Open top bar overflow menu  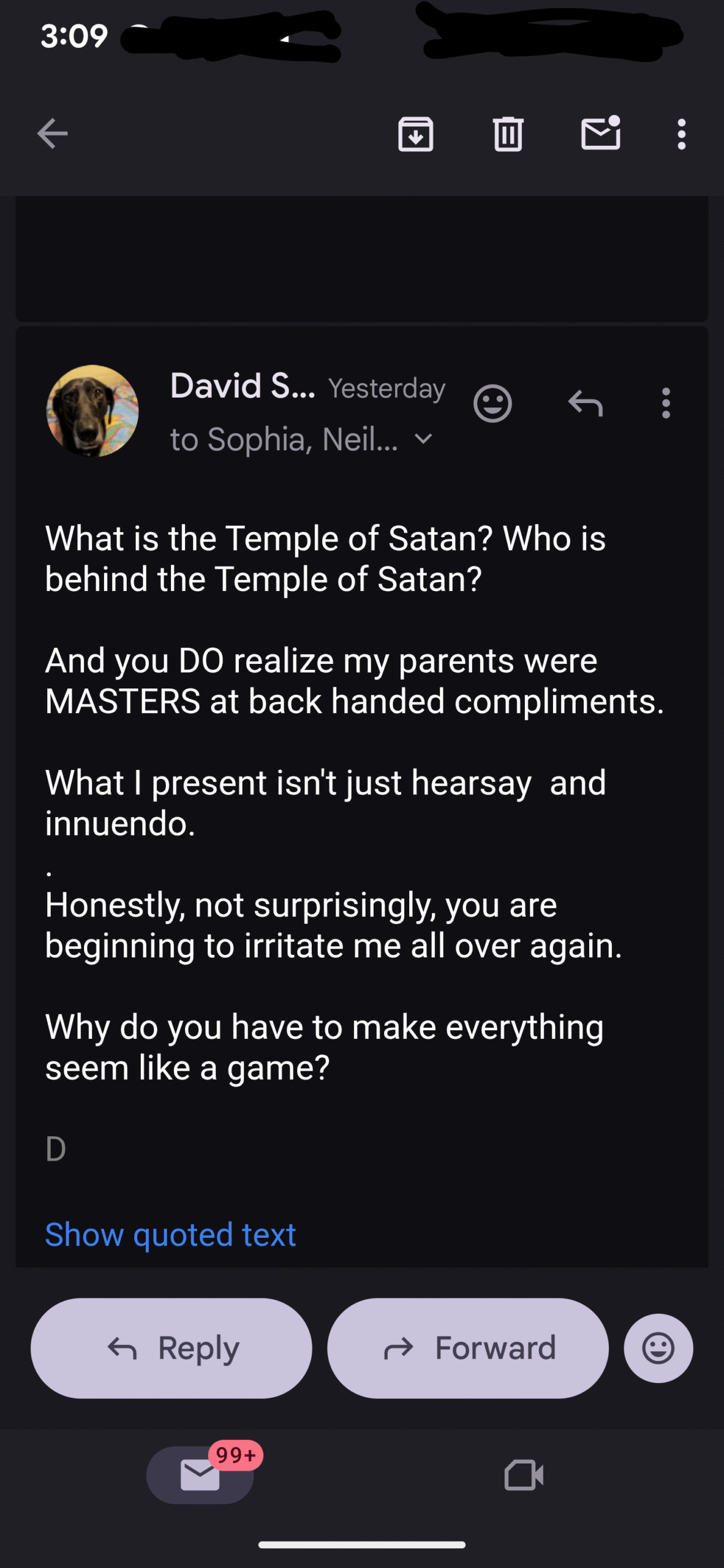pyautogui.click(x=681, y=134)
